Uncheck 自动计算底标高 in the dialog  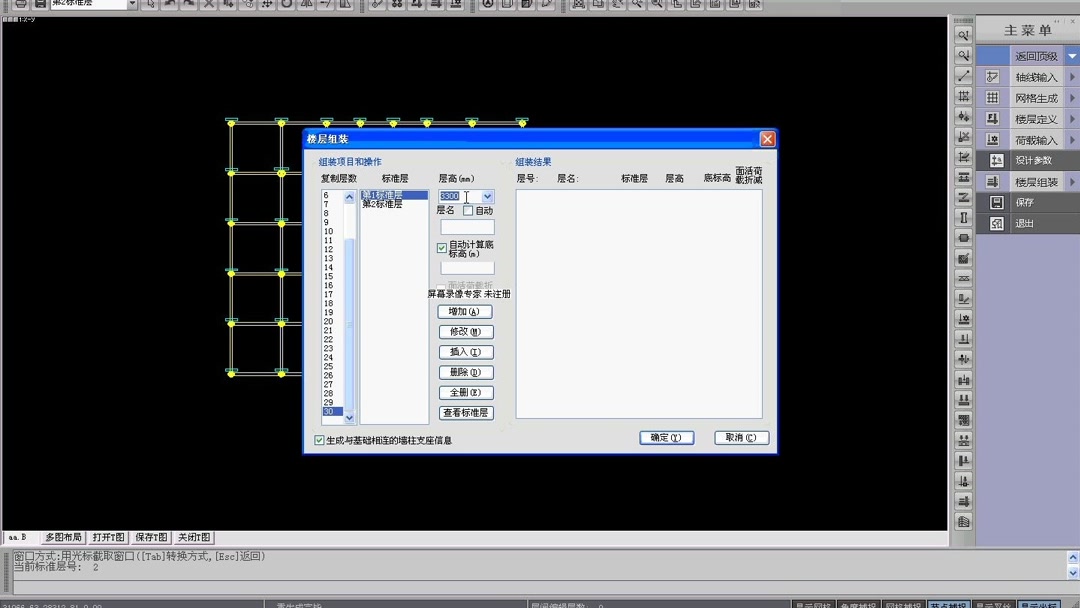pos(441,247)
